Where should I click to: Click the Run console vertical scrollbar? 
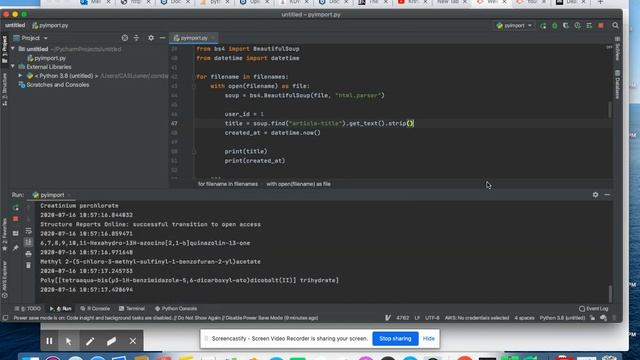point(610,293)
